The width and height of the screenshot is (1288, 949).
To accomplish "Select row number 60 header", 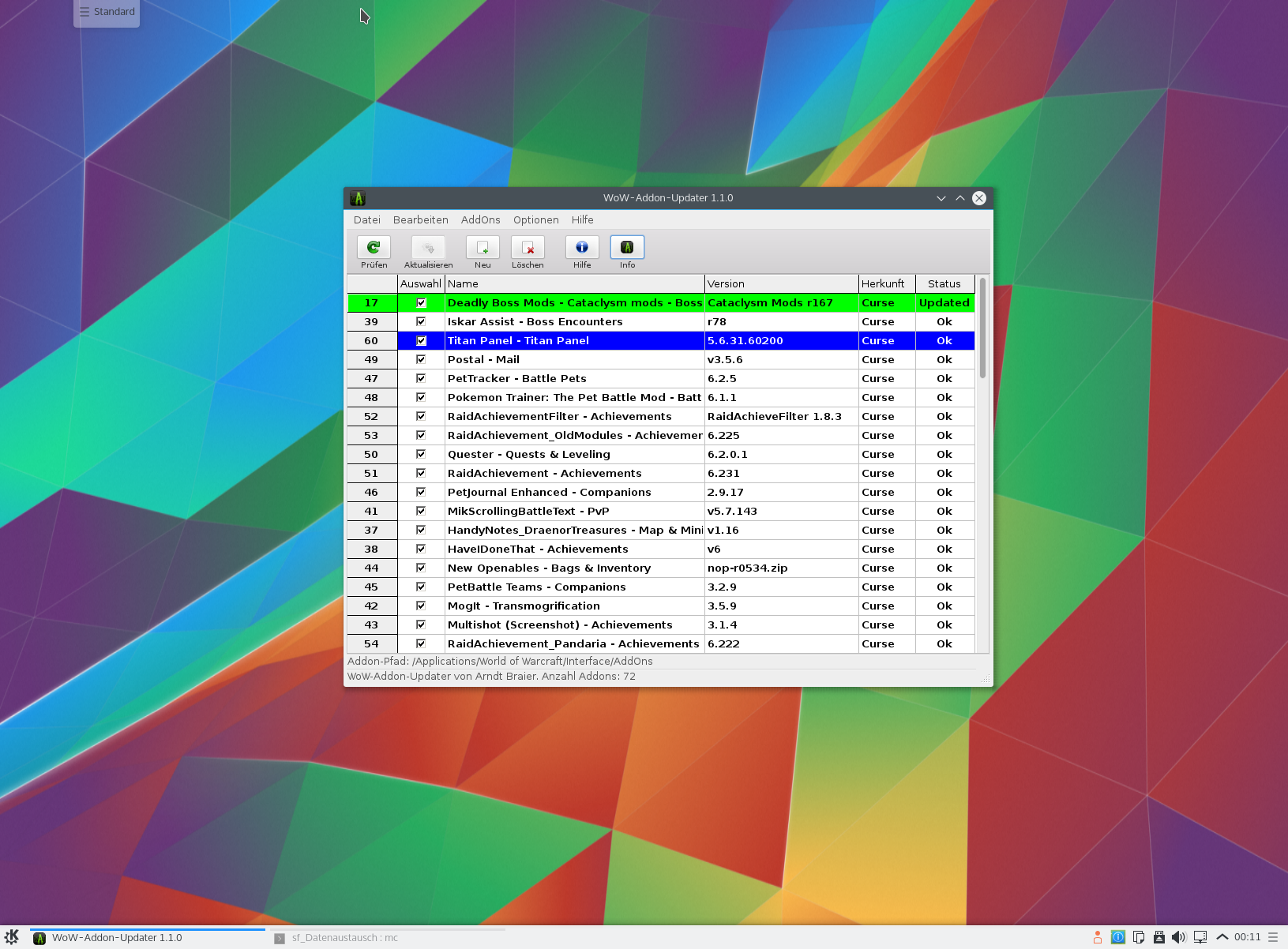I will [x=372, y=340].
